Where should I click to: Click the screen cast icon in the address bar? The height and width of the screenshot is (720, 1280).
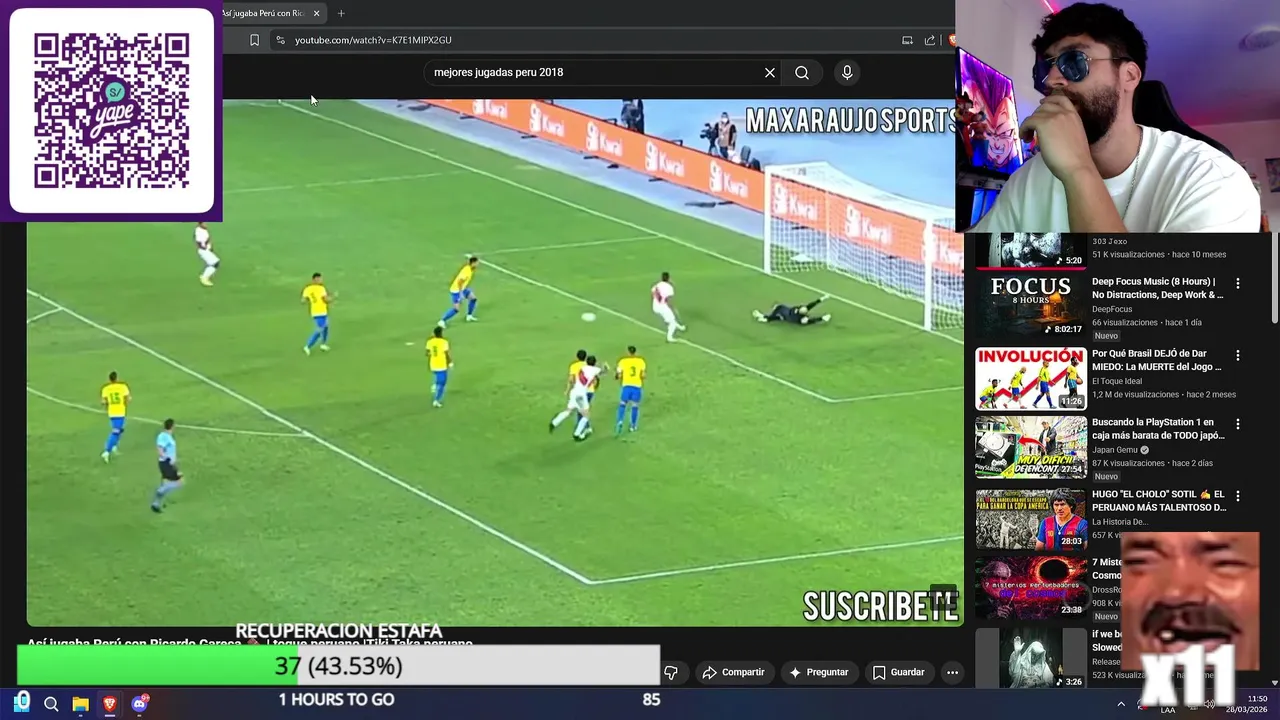click(x=907, y=40)
